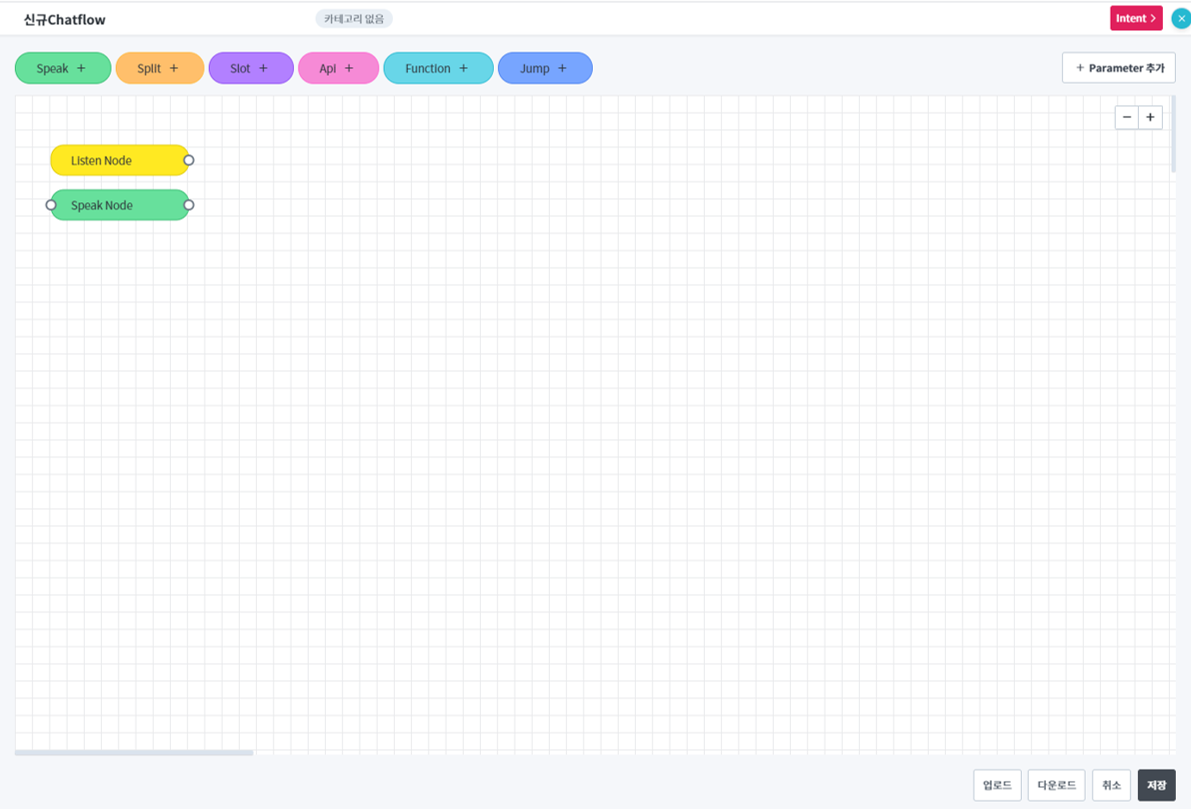
Task: Add a Slot node from palette
Action: tap(250, 68)
